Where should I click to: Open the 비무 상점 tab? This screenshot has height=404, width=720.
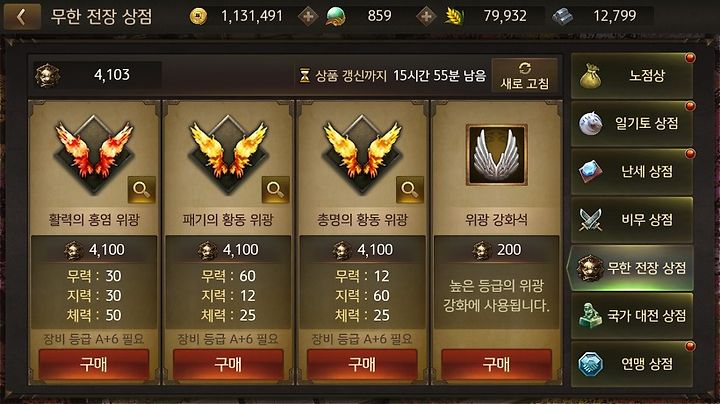[632, 219]
